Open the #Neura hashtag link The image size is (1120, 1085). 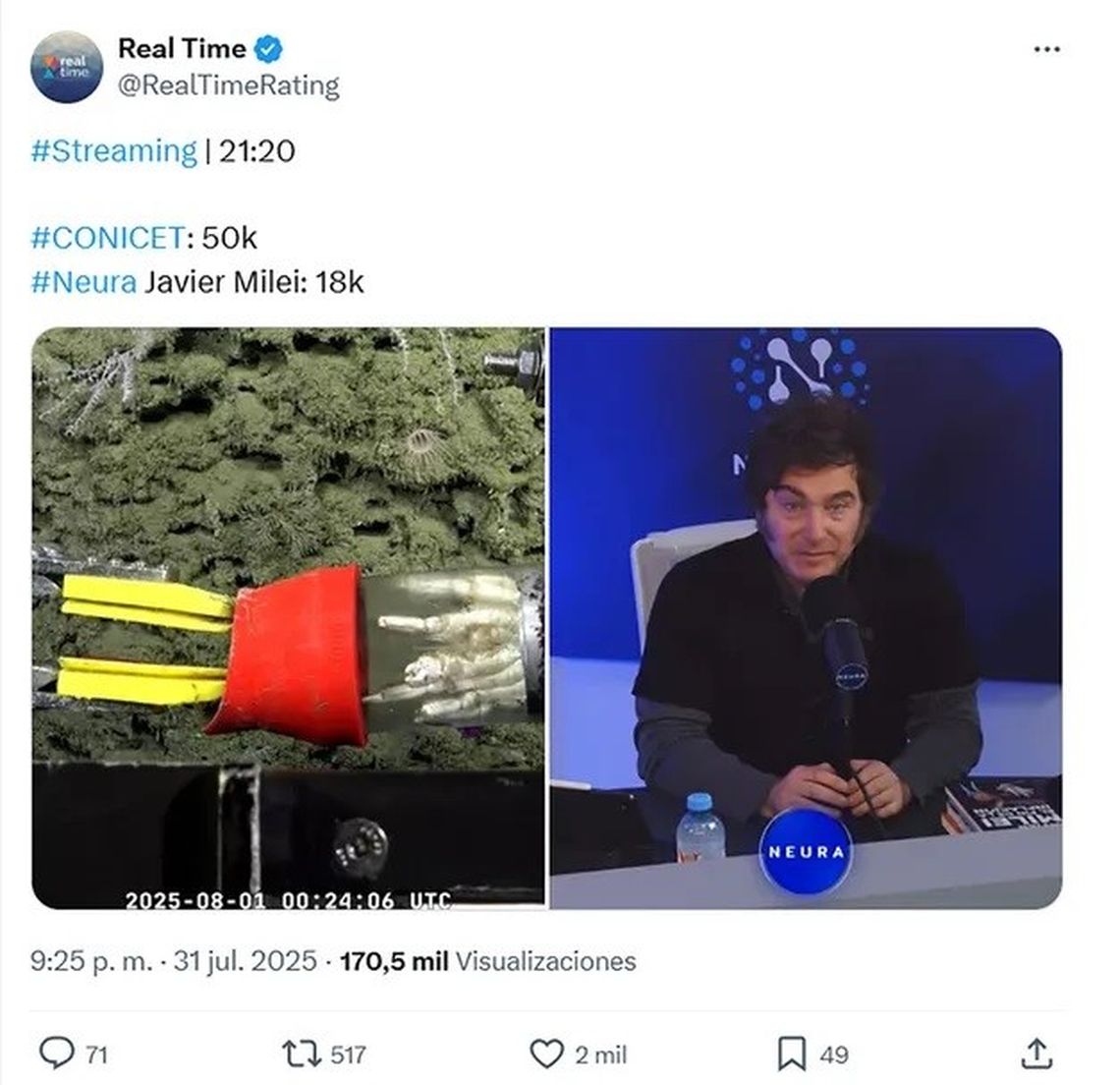(84, 282)
